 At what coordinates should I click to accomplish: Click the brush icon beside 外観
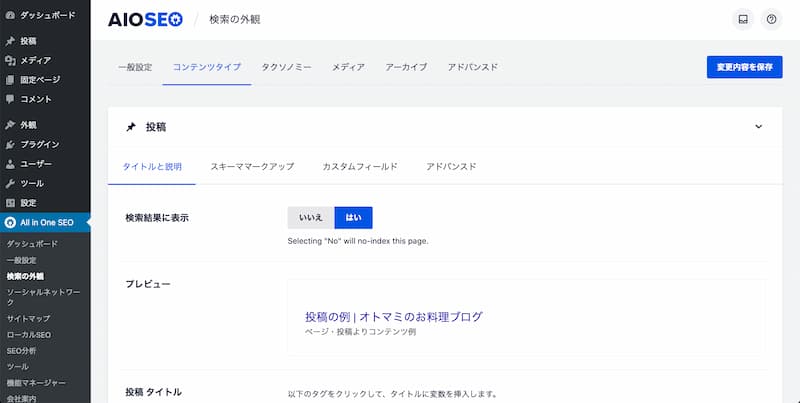[10, 125]
